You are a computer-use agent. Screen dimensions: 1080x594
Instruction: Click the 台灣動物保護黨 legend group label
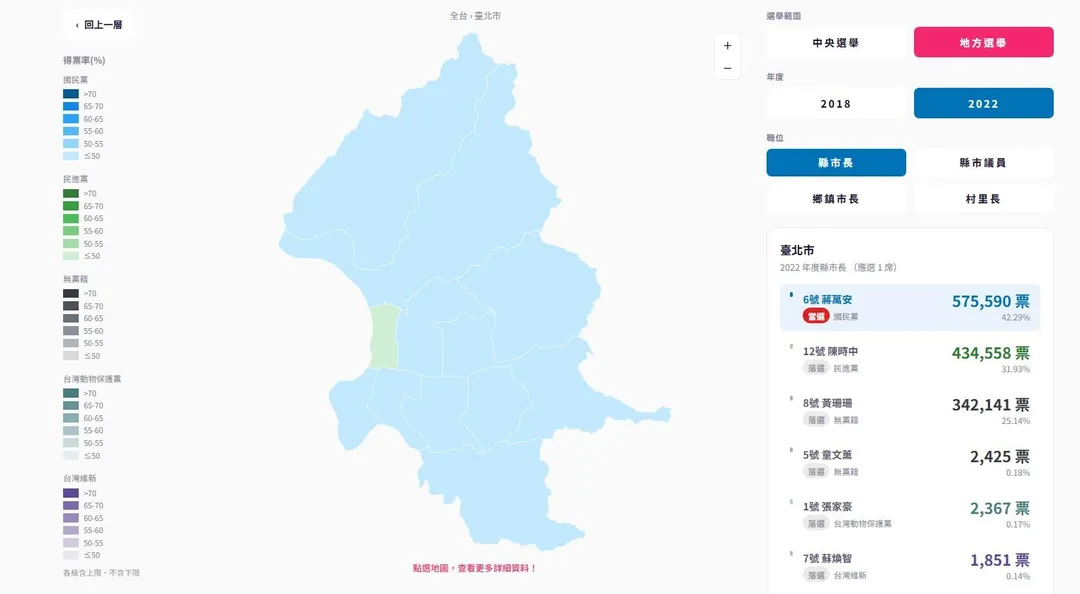[x=92, y=379]
